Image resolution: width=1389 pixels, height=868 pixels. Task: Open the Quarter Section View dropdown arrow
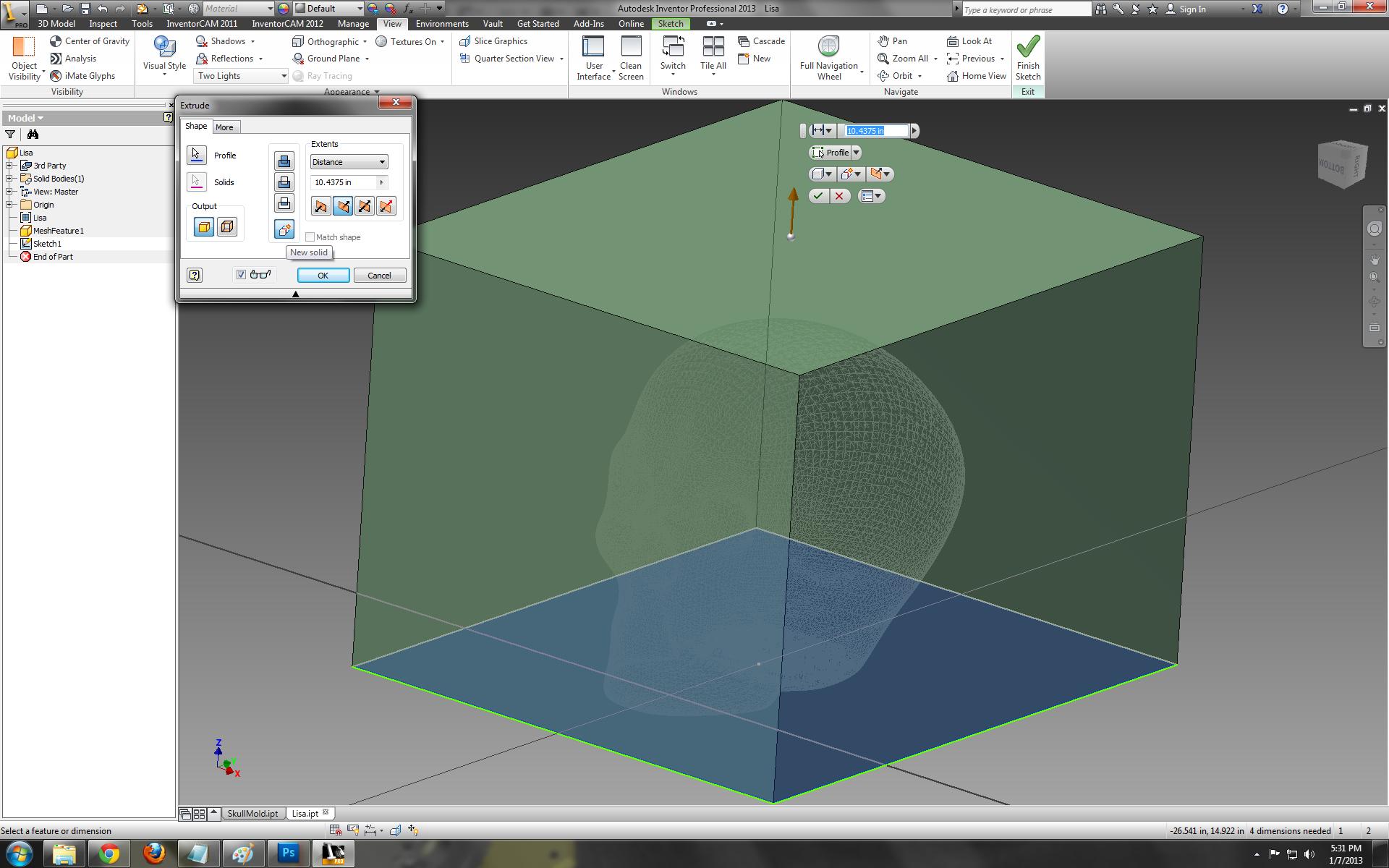pyautogui.click(x=561, y=59)
